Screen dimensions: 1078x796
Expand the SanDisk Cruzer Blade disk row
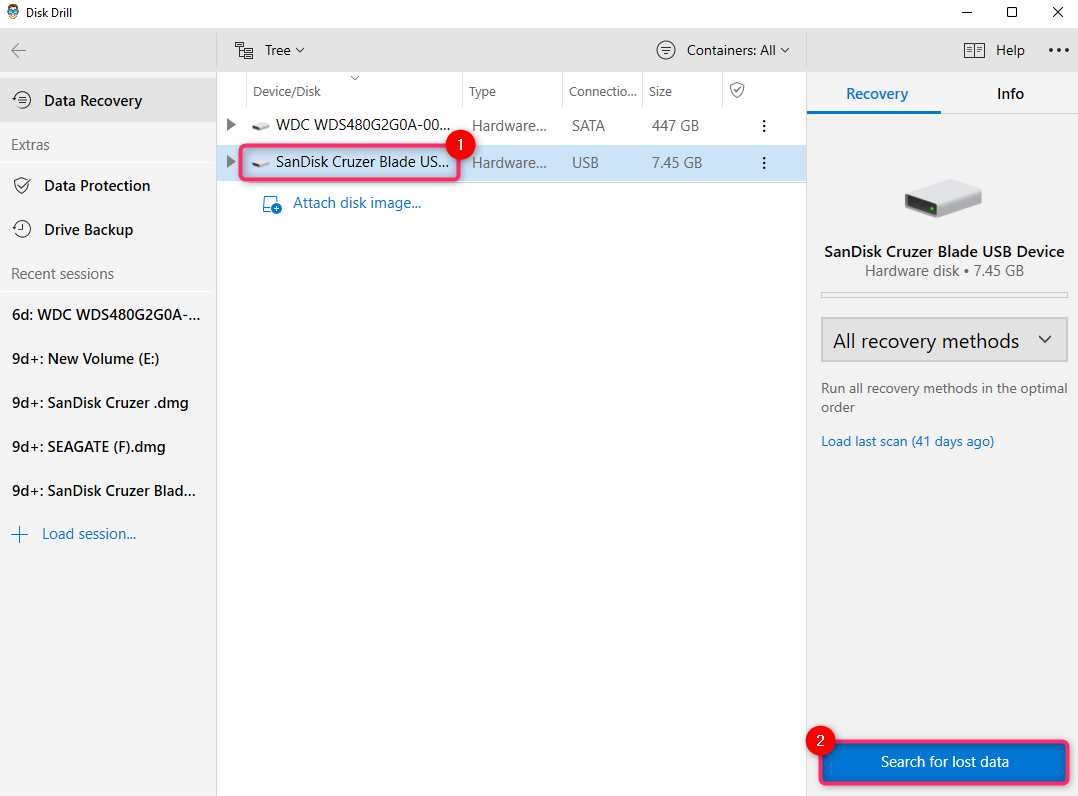(231, 162)
